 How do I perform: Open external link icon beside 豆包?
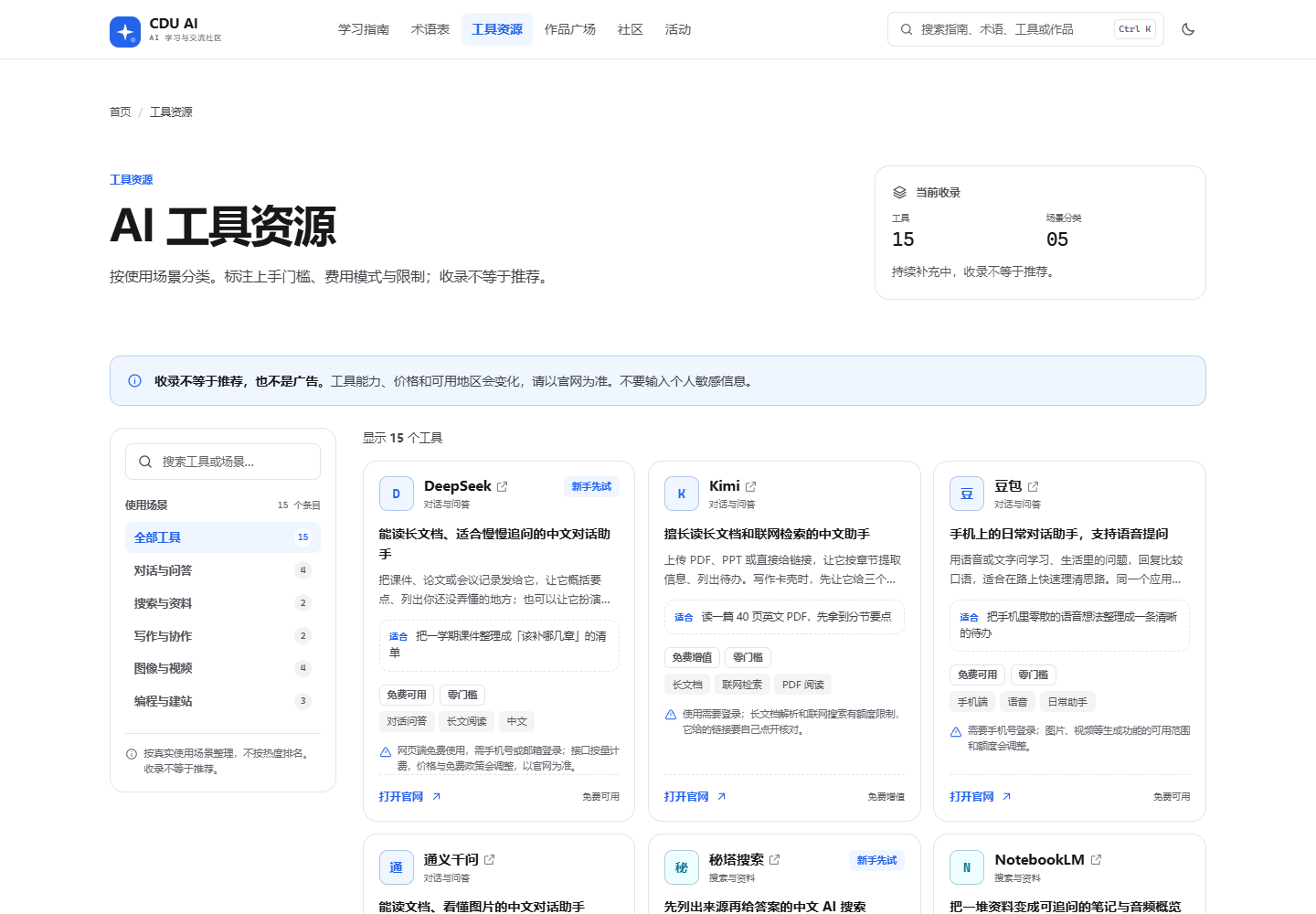click(x=1033, y=487)
